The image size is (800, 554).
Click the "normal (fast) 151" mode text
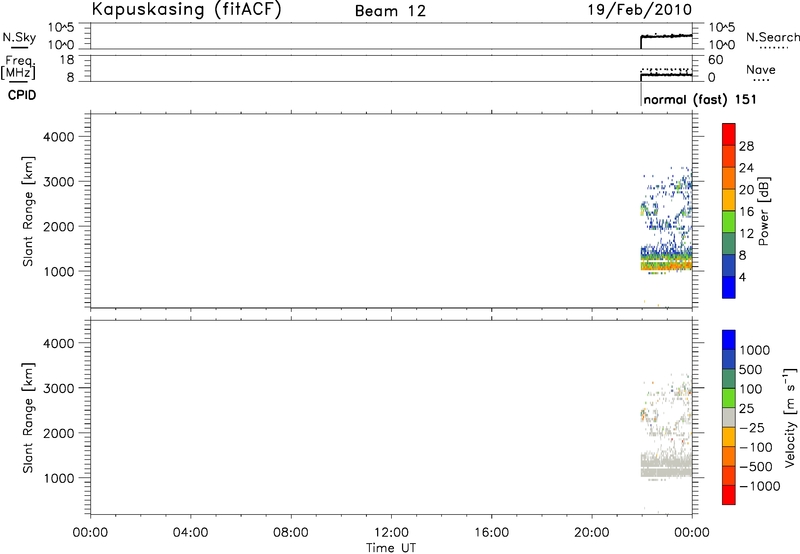[x=700, y=99]
